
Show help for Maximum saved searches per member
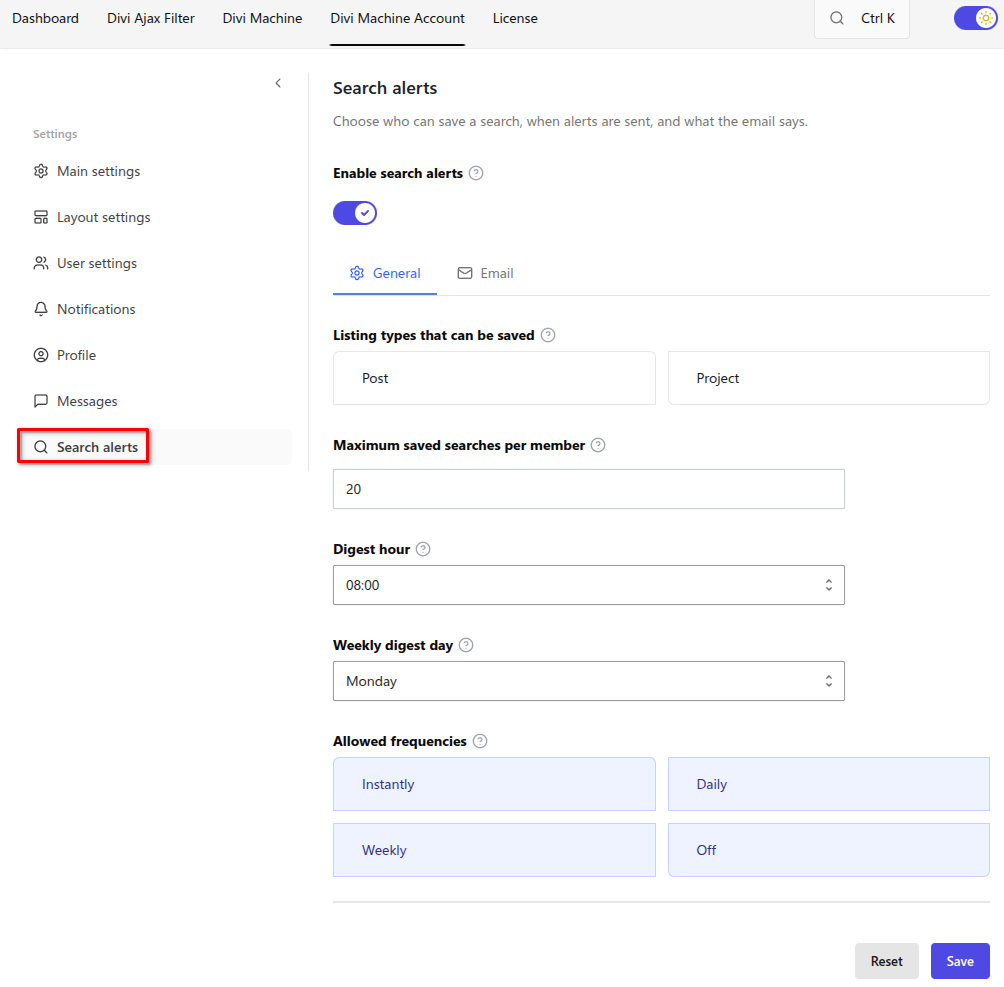598,445
